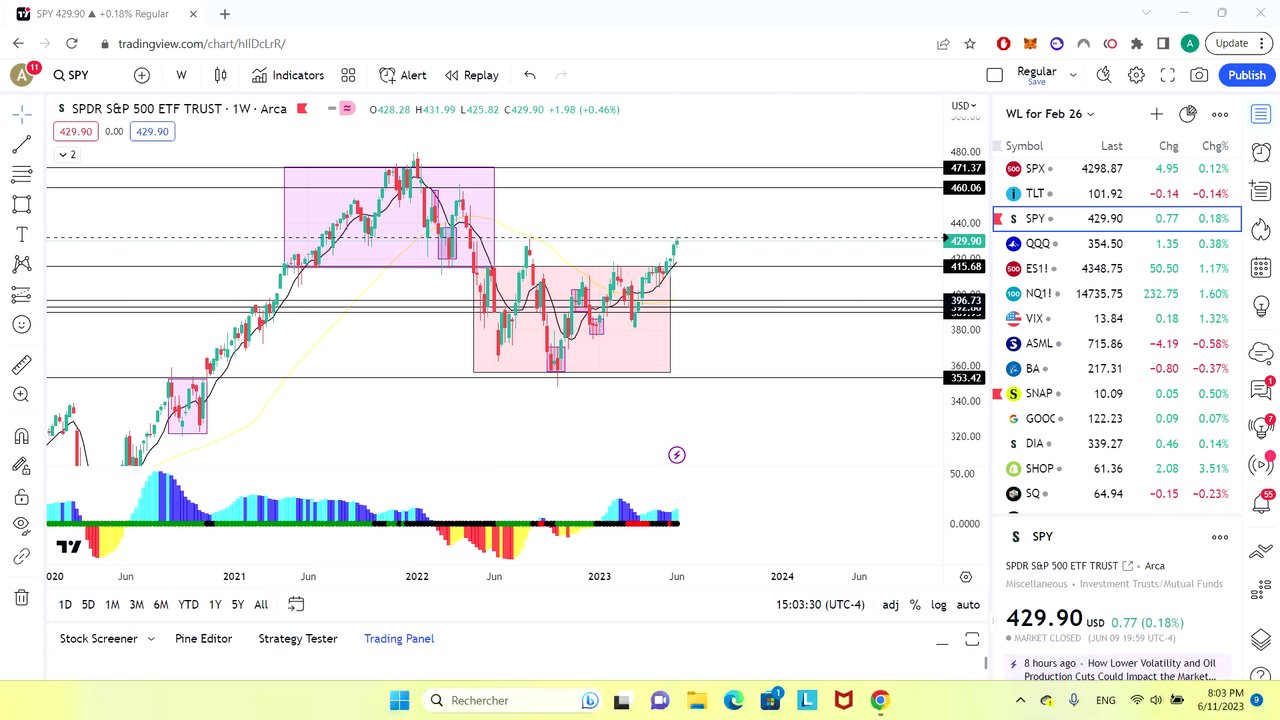Publish the chart idea

pyautogui.click(x=1247, y=75)
